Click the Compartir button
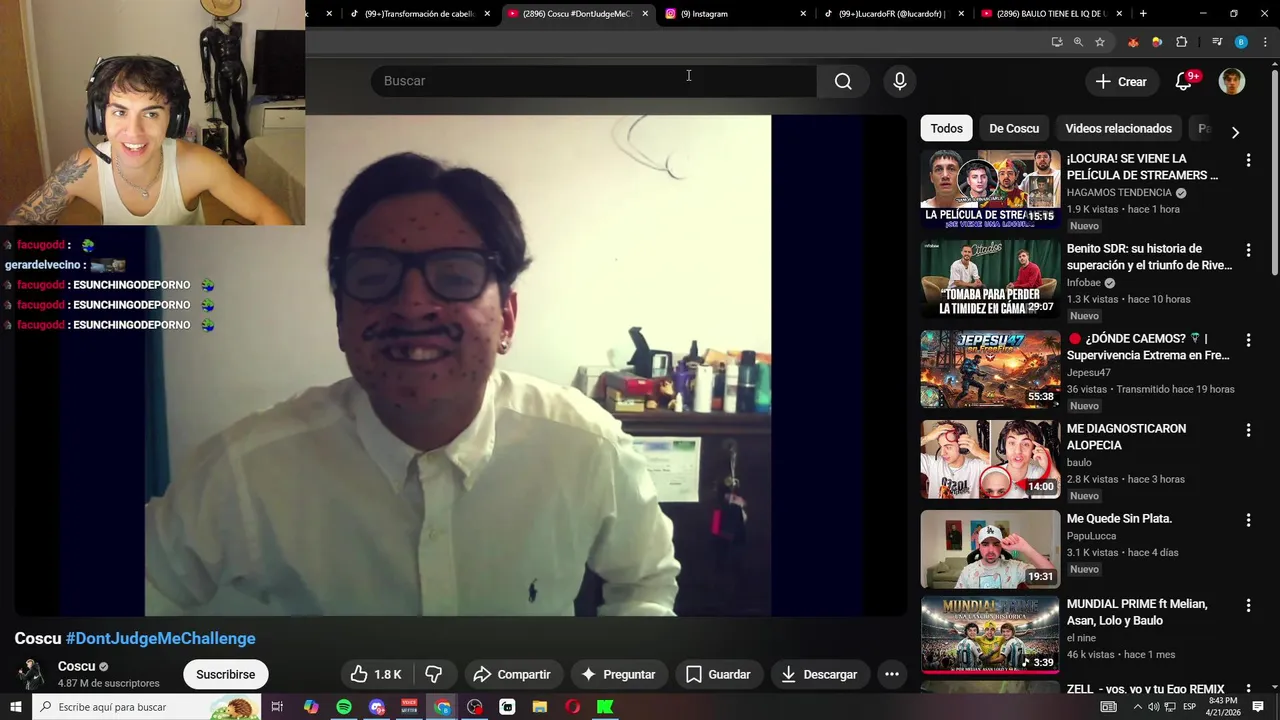Viewport: 1280px width, 720px height. (x=512, y=674)
